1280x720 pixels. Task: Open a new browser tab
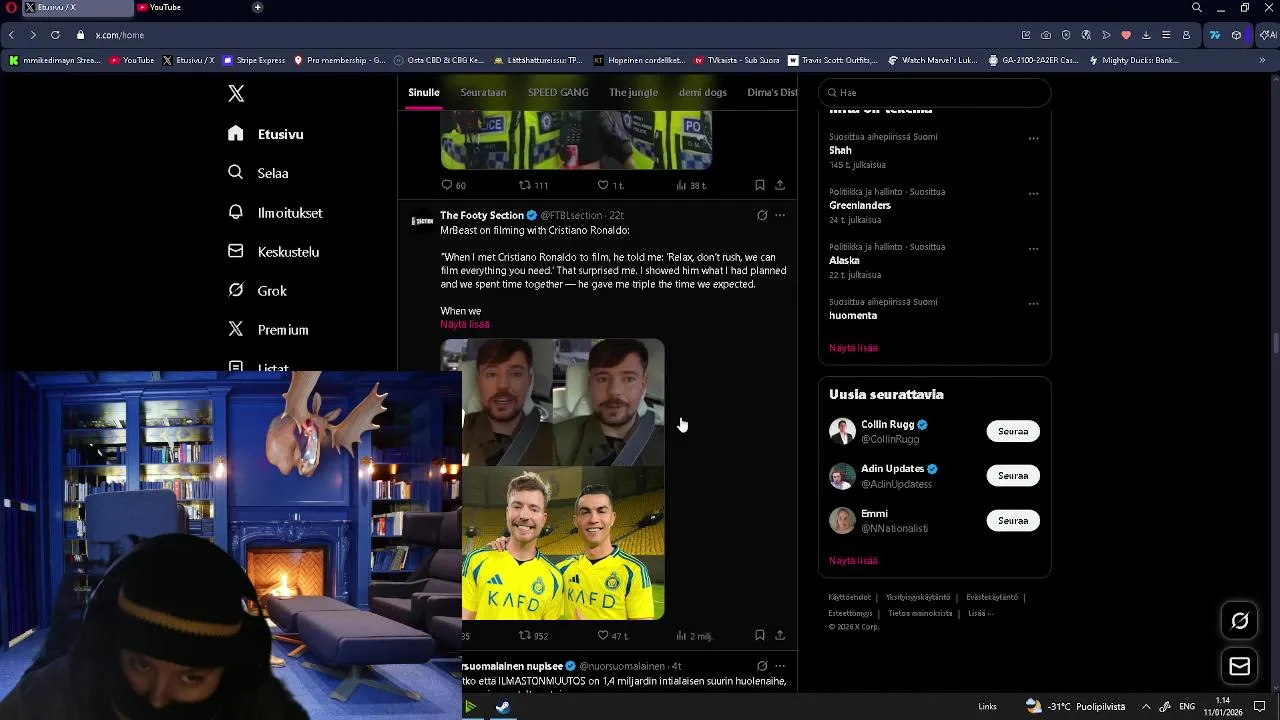click(x=257, y=7)
